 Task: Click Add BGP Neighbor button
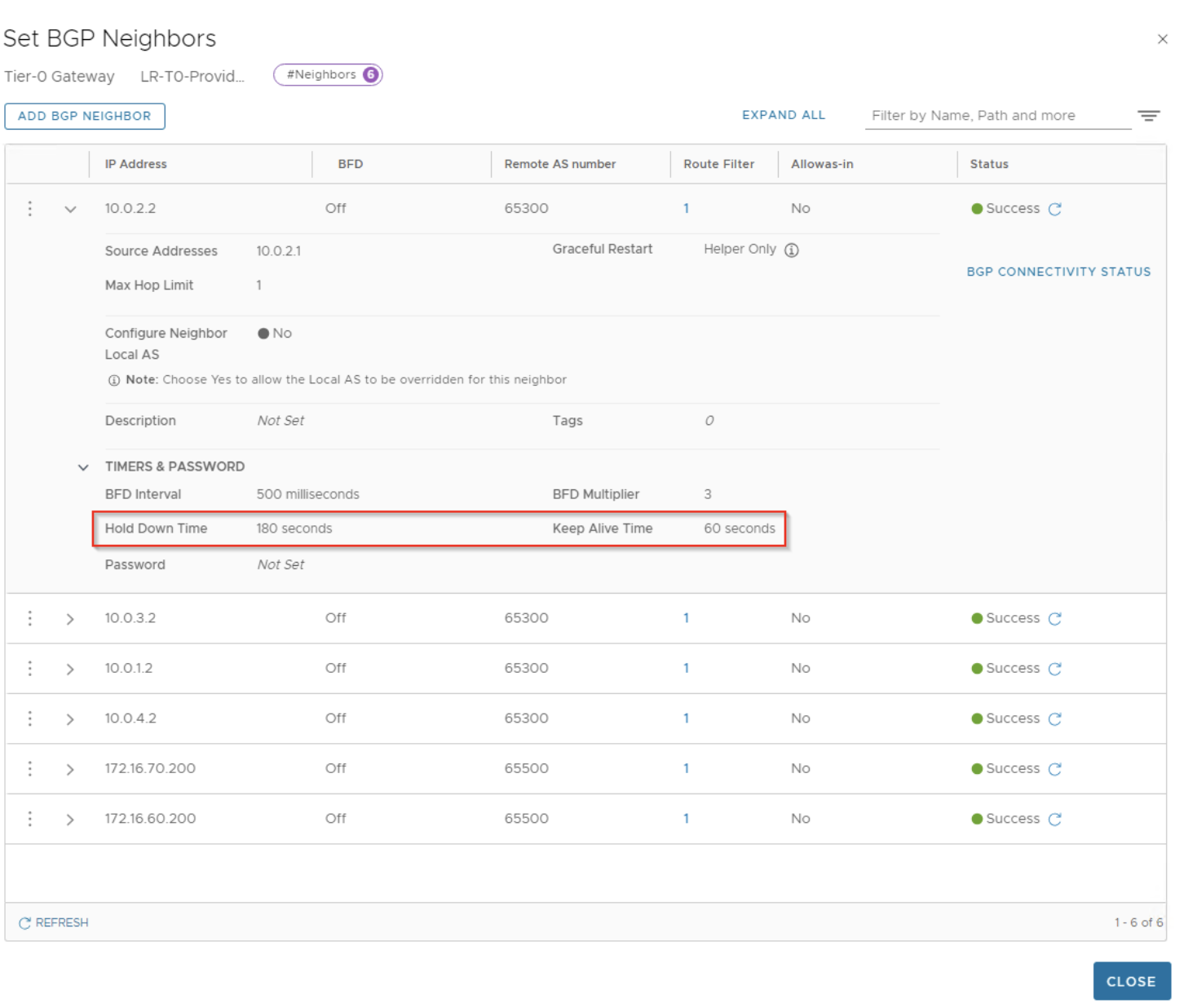click(85, 116)
